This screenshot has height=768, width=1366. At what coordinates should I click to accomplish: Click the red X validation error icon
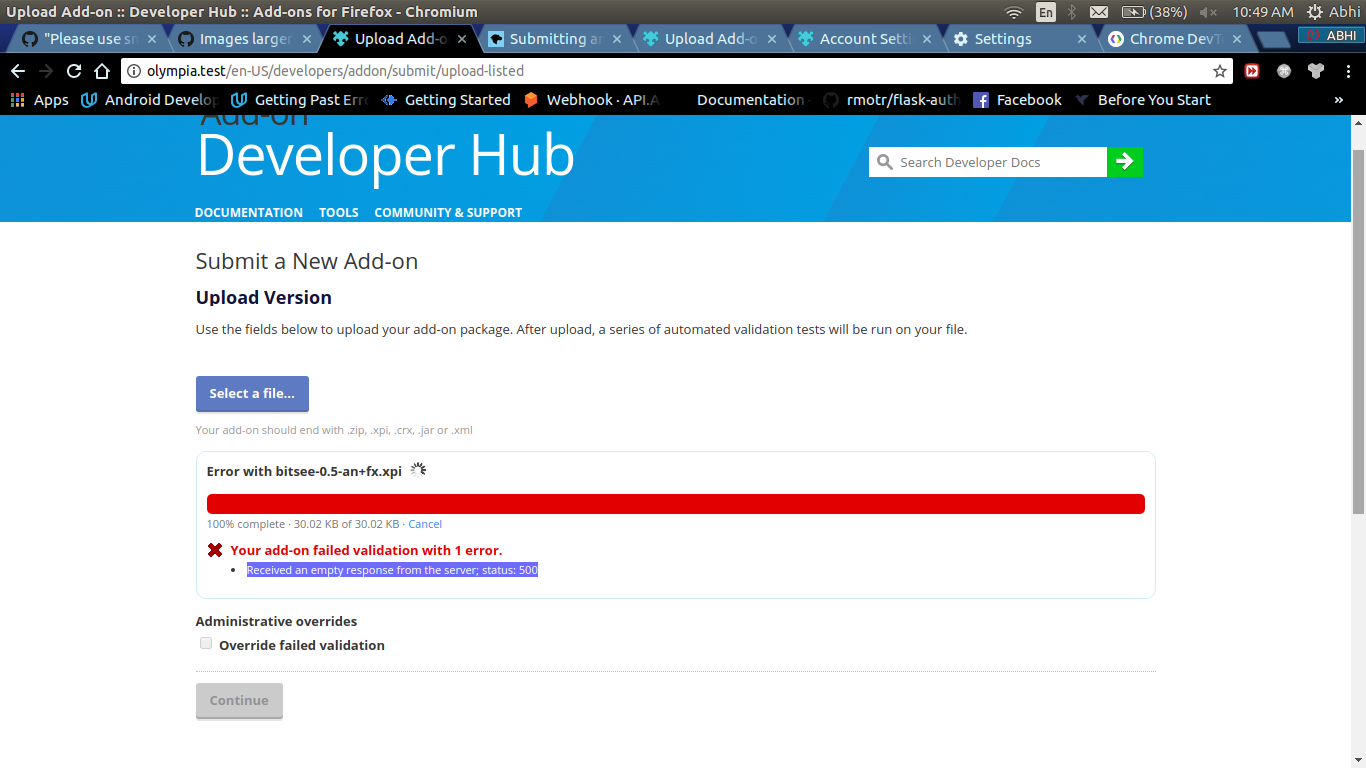(x=213, y=549)
